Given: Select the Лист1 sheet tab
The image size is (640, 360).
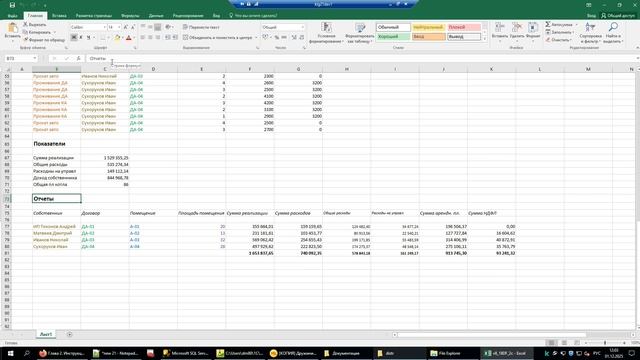Looking at the screenshot, I should 46,334.
